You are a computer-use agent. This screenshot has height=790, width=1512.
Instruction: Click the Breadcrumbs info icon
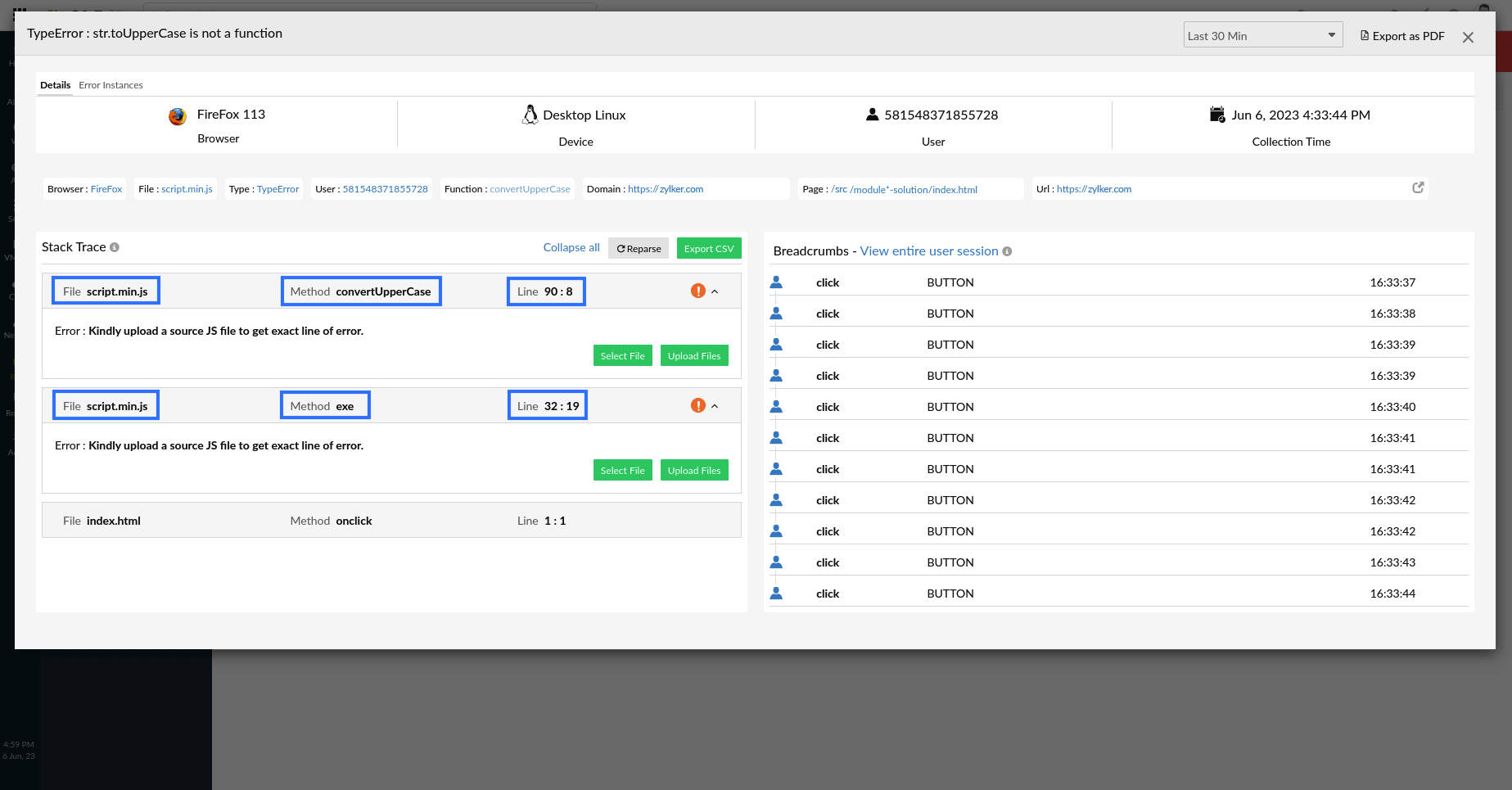point(1007,251)
